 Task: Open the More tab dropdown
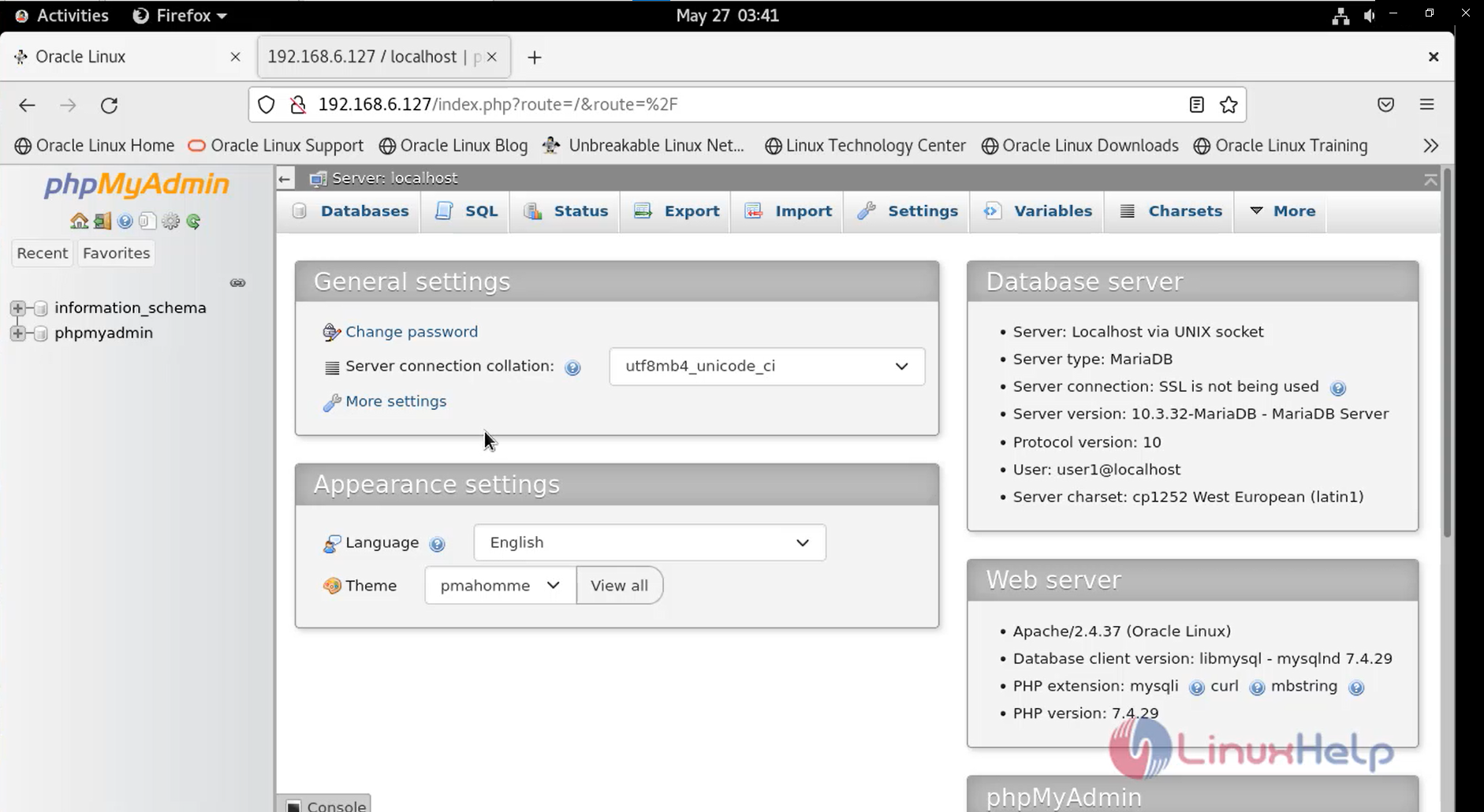pos(1282,211)
